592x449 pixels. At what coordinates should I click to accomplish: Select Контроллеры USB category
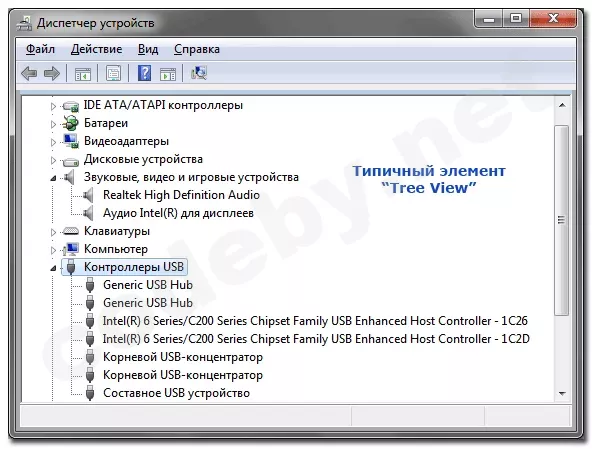pyautogui.click(x=134, y=267)
